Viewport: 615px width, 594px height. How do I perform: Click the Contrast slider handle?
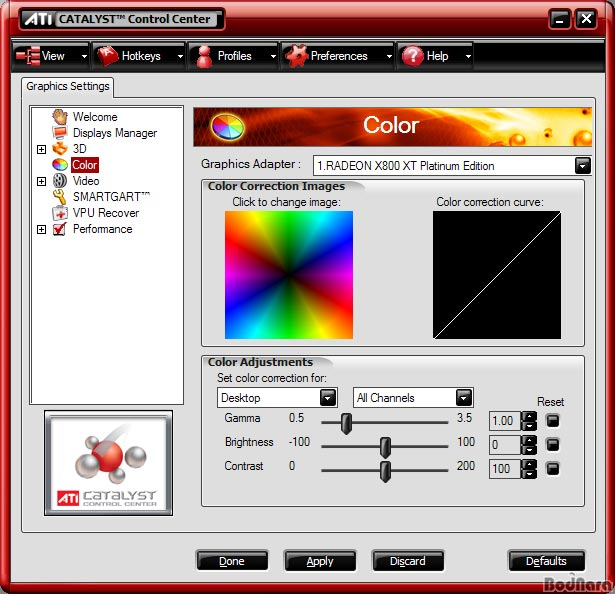click(386, 471)
